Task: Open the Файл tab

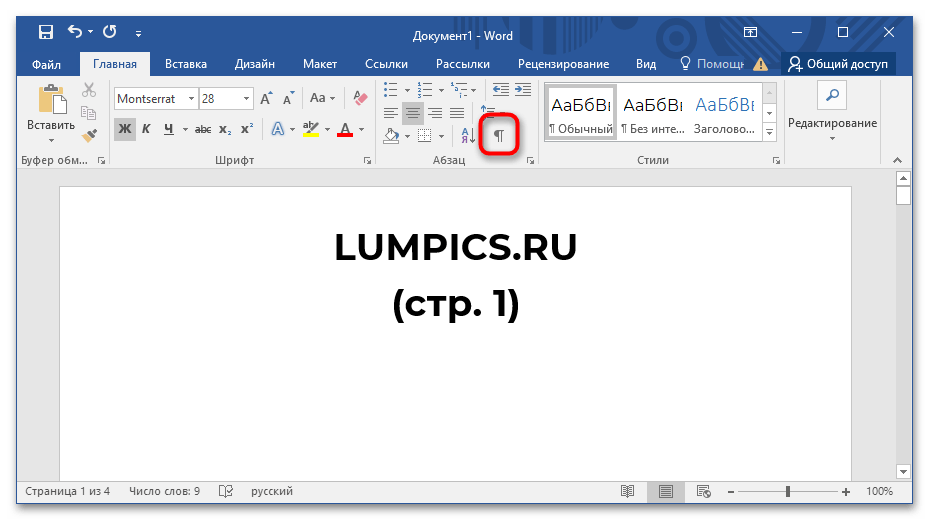Action: pyautogui.click(x=46, y=64)
